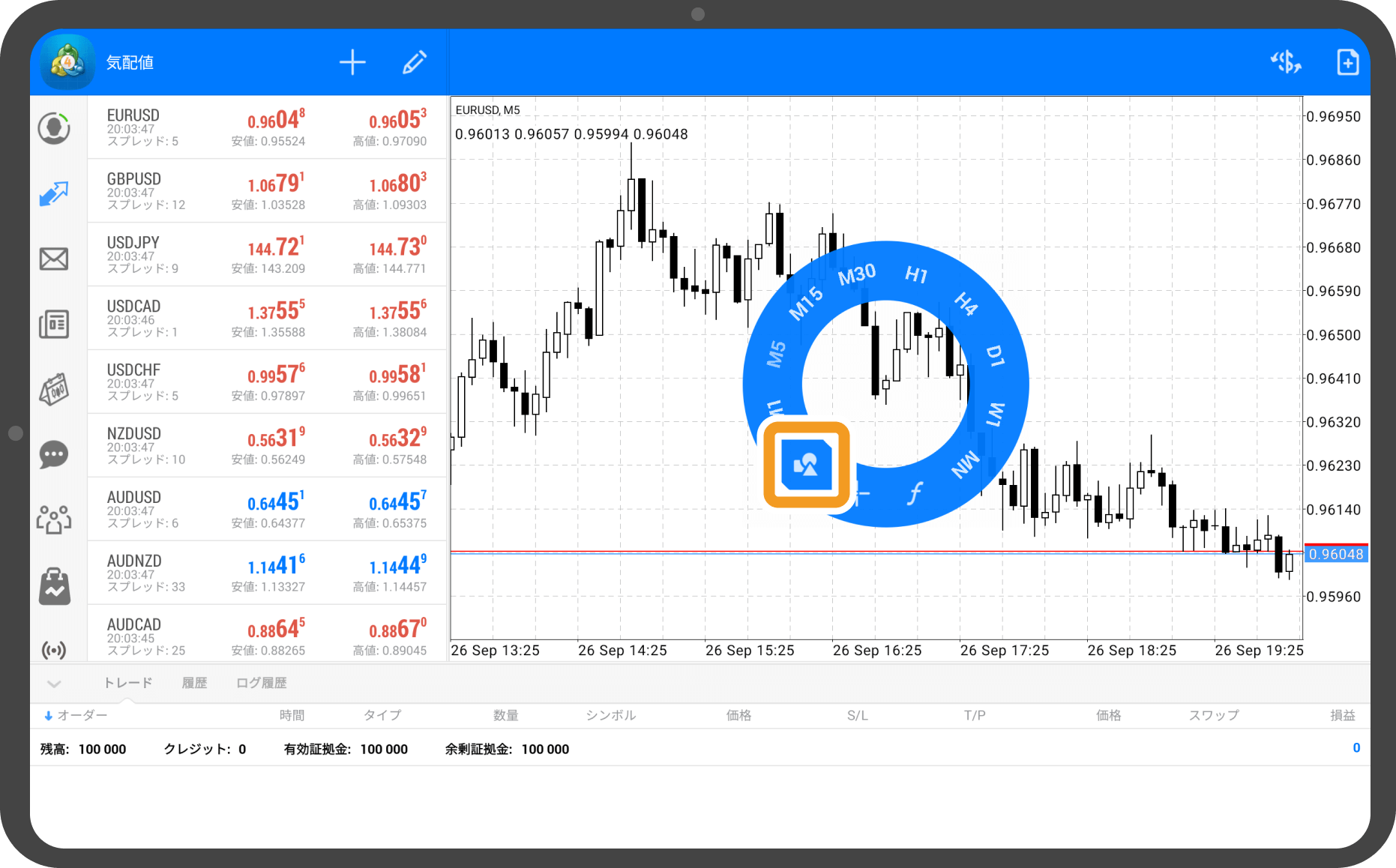This screenshot has height=868, width=1396.
Task: Tap the plus icon to add symbol
Action: [x=352, y=62]
